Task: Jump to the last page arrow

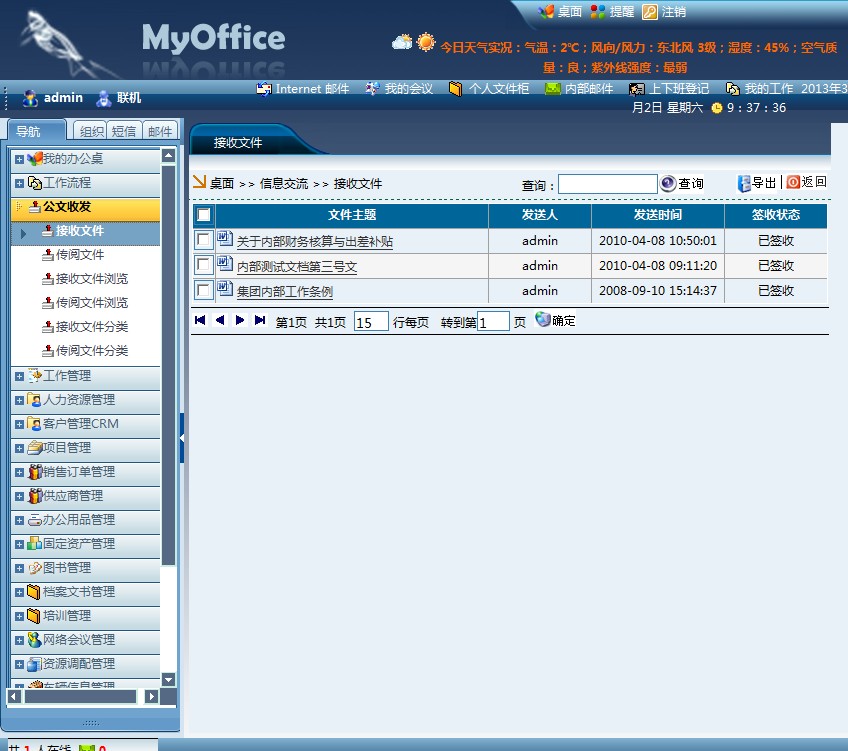Action: click(x=260, y=320)
